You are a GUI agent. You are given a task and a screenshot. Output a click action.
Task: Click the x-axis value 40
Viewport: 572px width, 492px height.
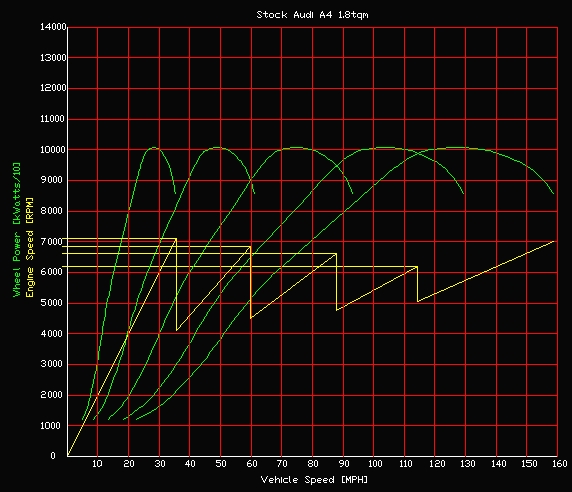[190, 464]
